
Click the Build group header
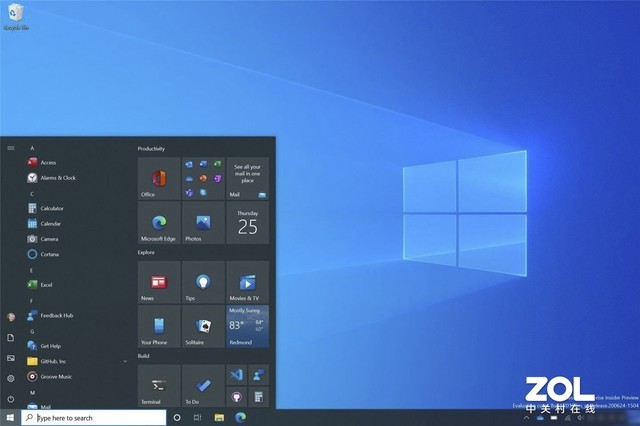(143, 356)
